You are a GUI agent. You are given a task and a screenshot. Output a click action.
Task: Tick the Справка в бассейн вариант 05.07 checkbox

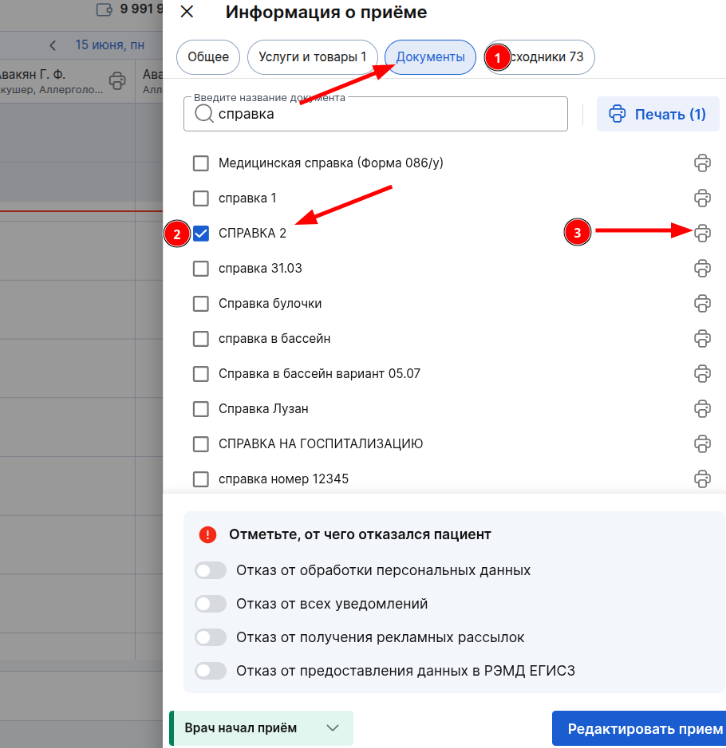pos(201,374)
